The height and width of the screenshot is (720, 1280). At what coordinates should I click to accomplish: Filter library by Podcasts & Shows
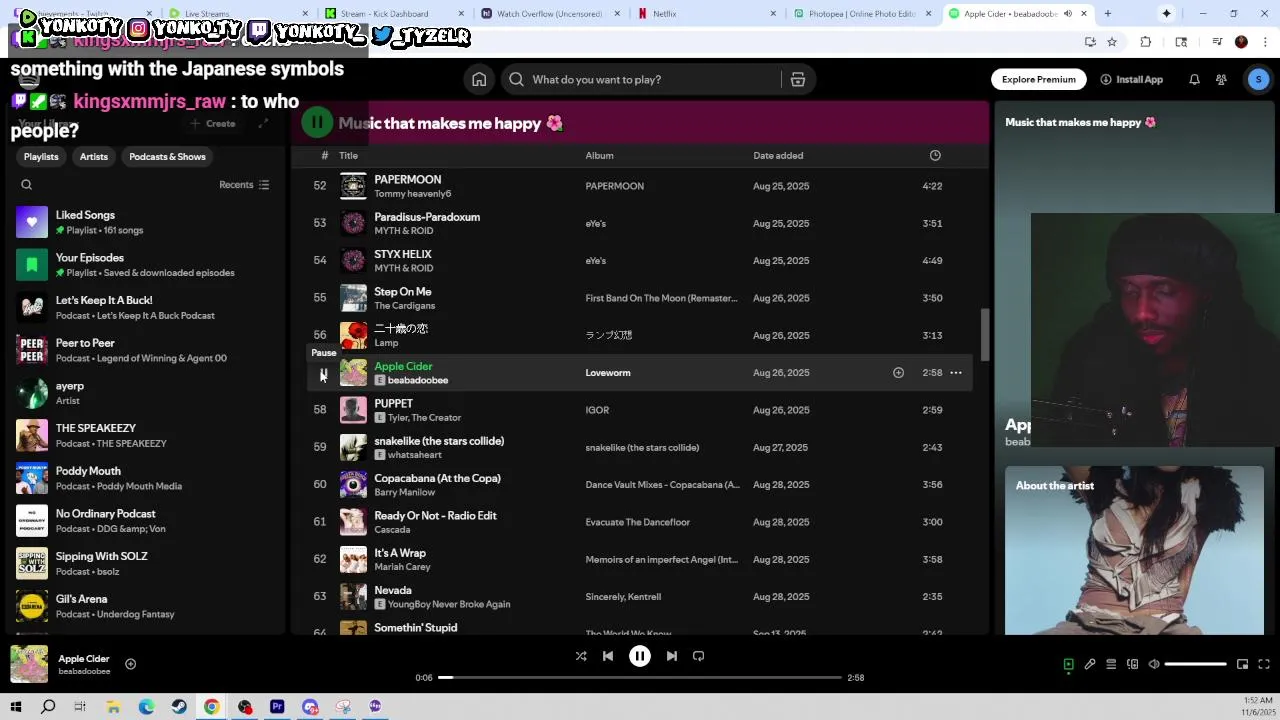click(167, 157)
